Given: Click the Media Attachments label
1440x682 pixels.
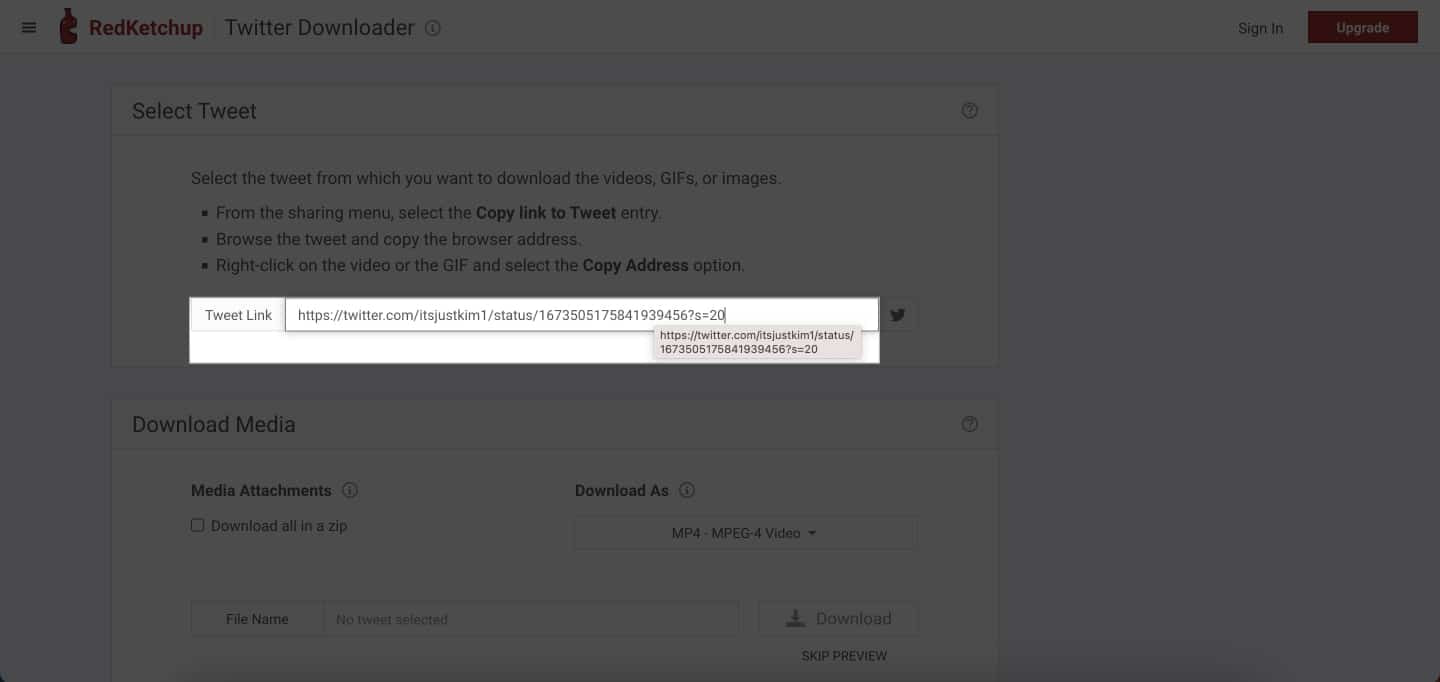Looking at the screenshot, I should click(x=261, y=491).
